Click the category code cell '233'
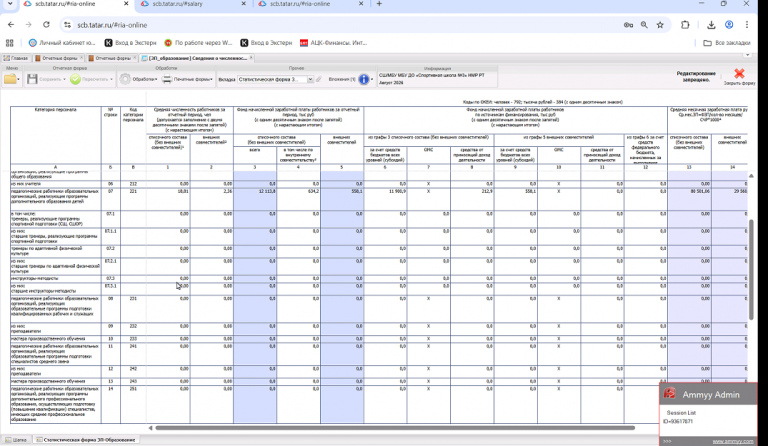This screenshot has width=768, height=446. (x=133, y=339)
